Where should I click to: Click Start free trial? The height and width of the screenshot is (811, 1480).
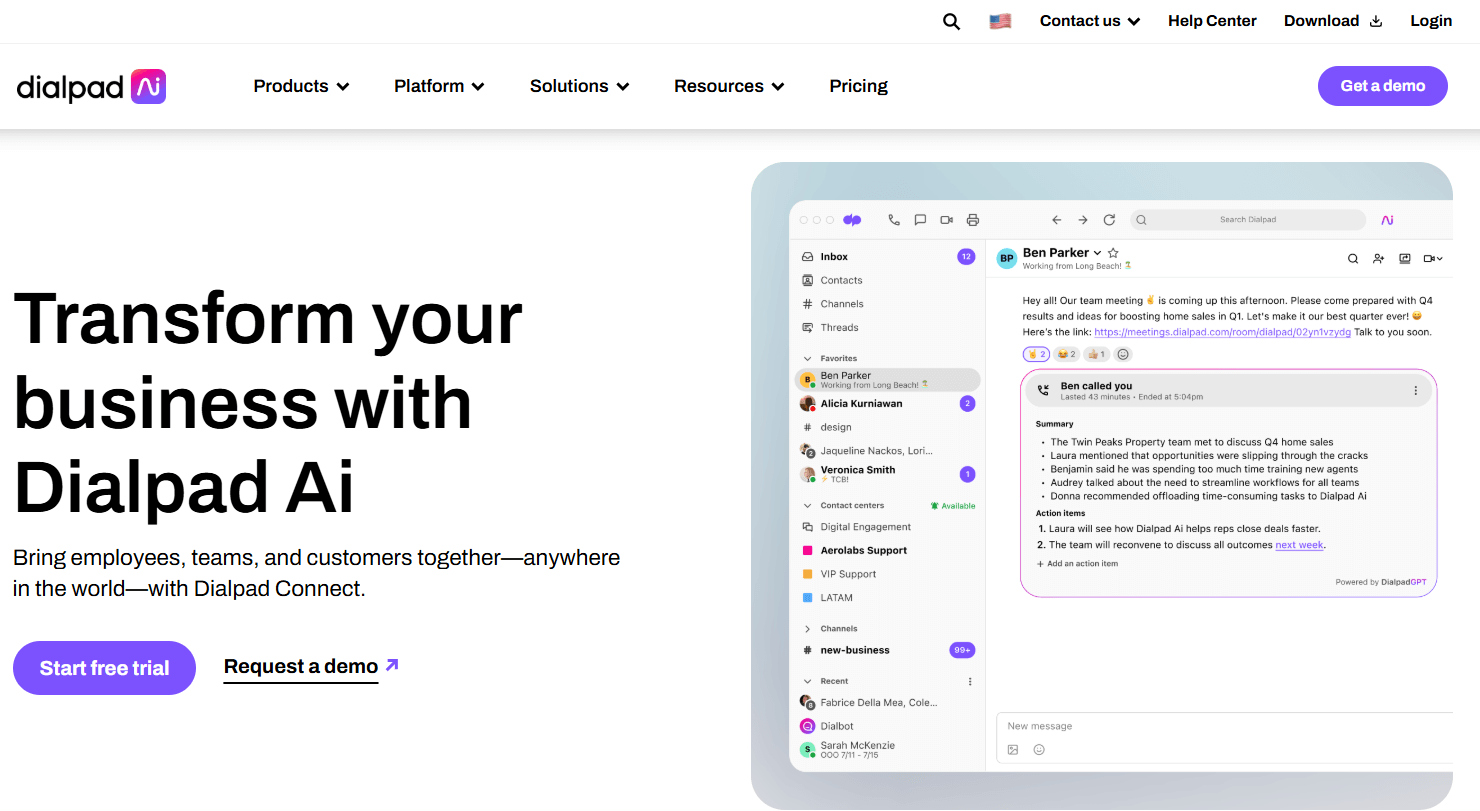coord(104,668)
